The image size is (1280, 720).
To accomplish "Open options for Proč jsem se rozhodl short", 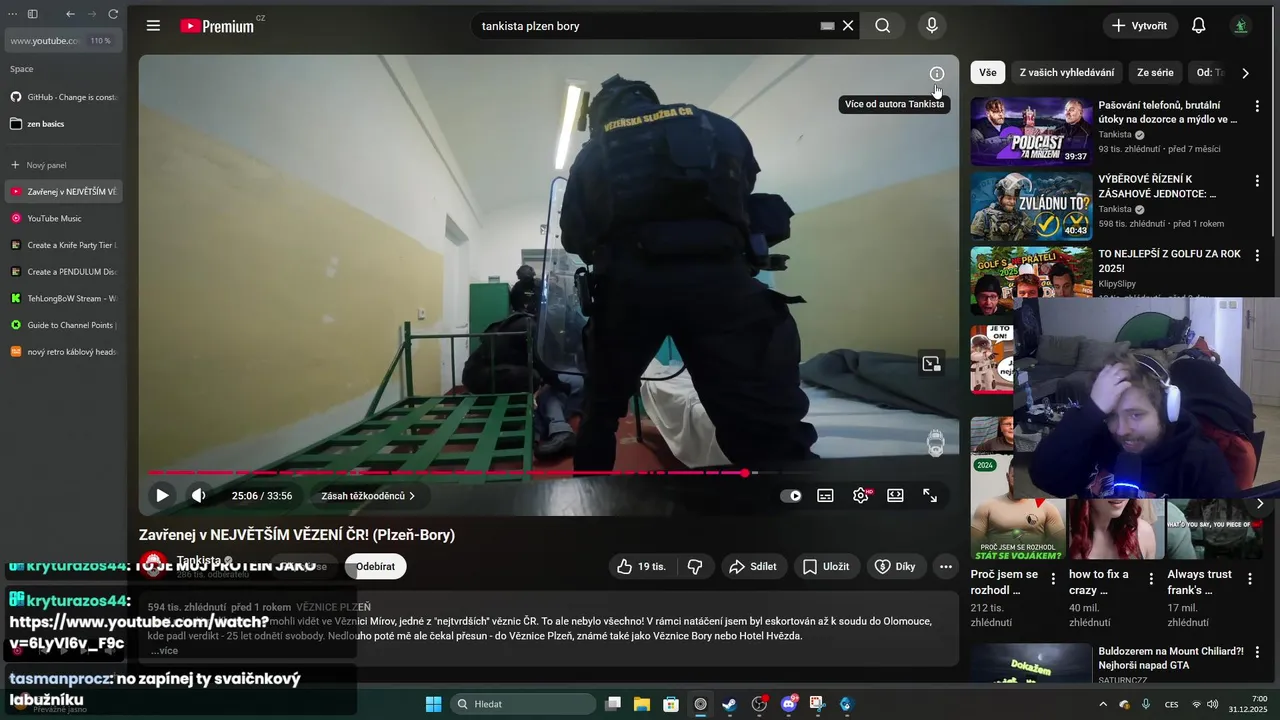I will pyautogui.click(x=1053, y=578).
